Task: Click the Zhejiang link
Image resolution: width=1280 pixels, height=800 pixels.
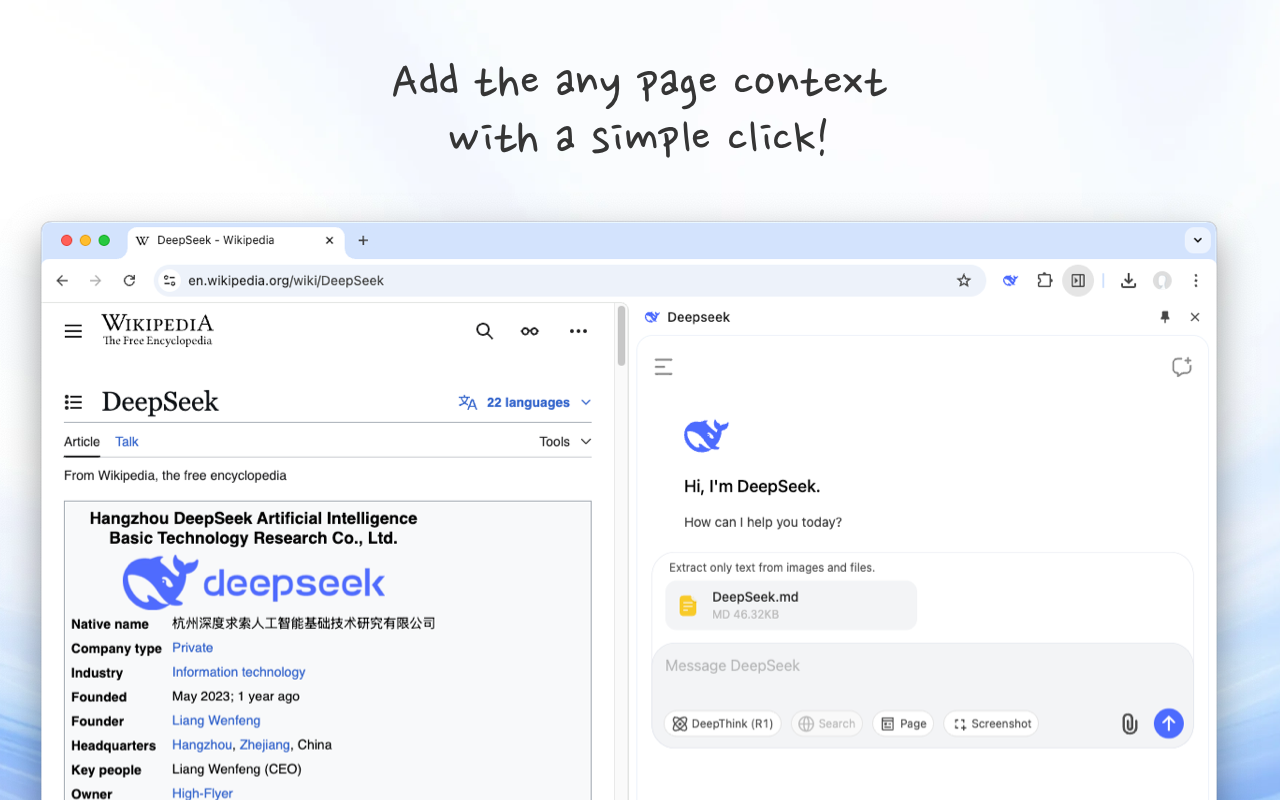Action: click(x=264, y=745)
